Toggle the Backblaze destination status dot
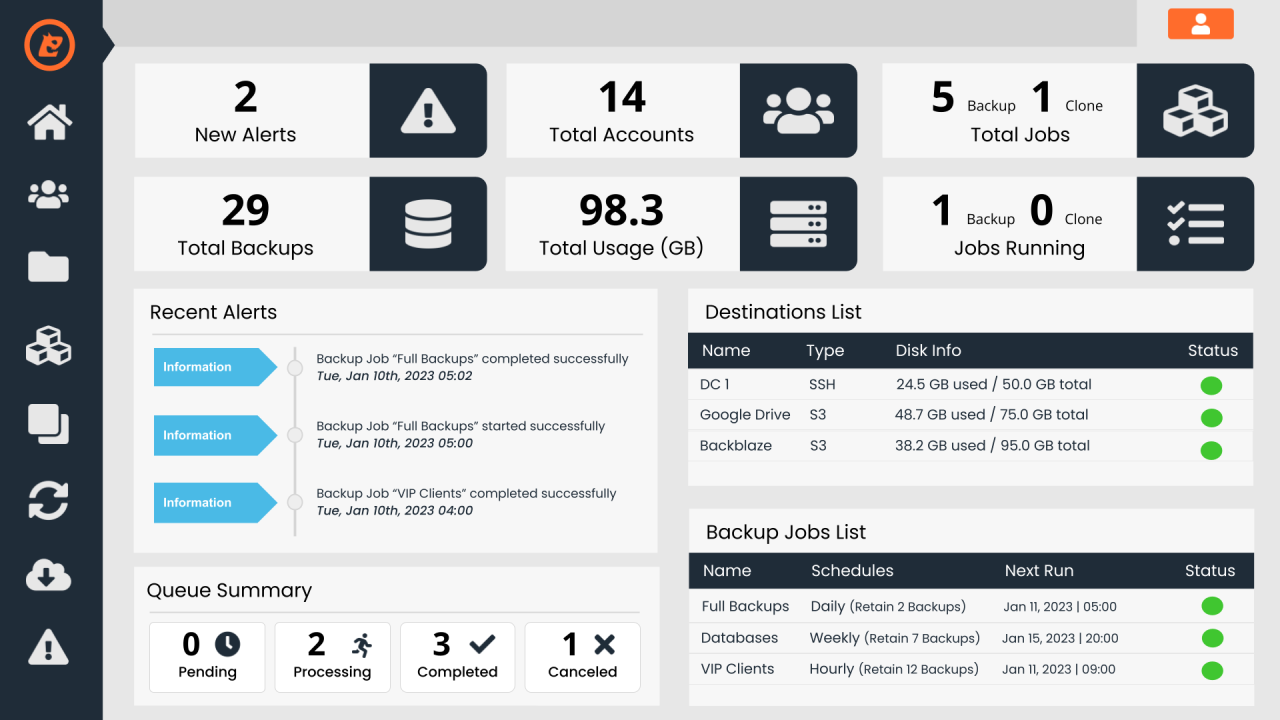Screen dimensions: 1280x720 click(1211, 446)
